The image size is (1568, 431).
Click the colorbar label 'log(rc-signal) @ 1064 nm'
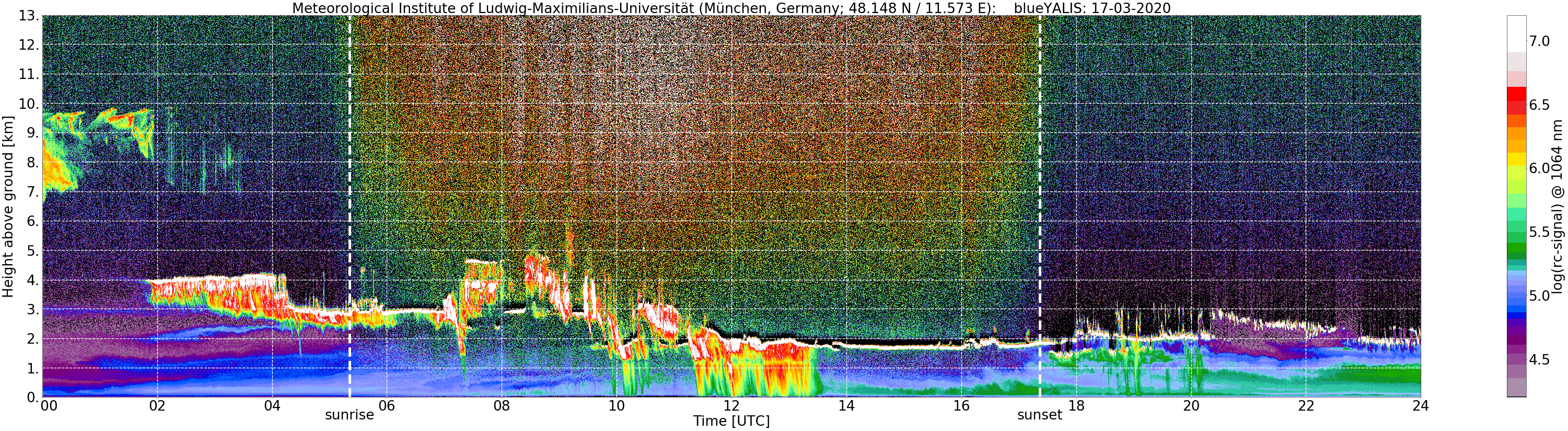[x=1557, y=206]
